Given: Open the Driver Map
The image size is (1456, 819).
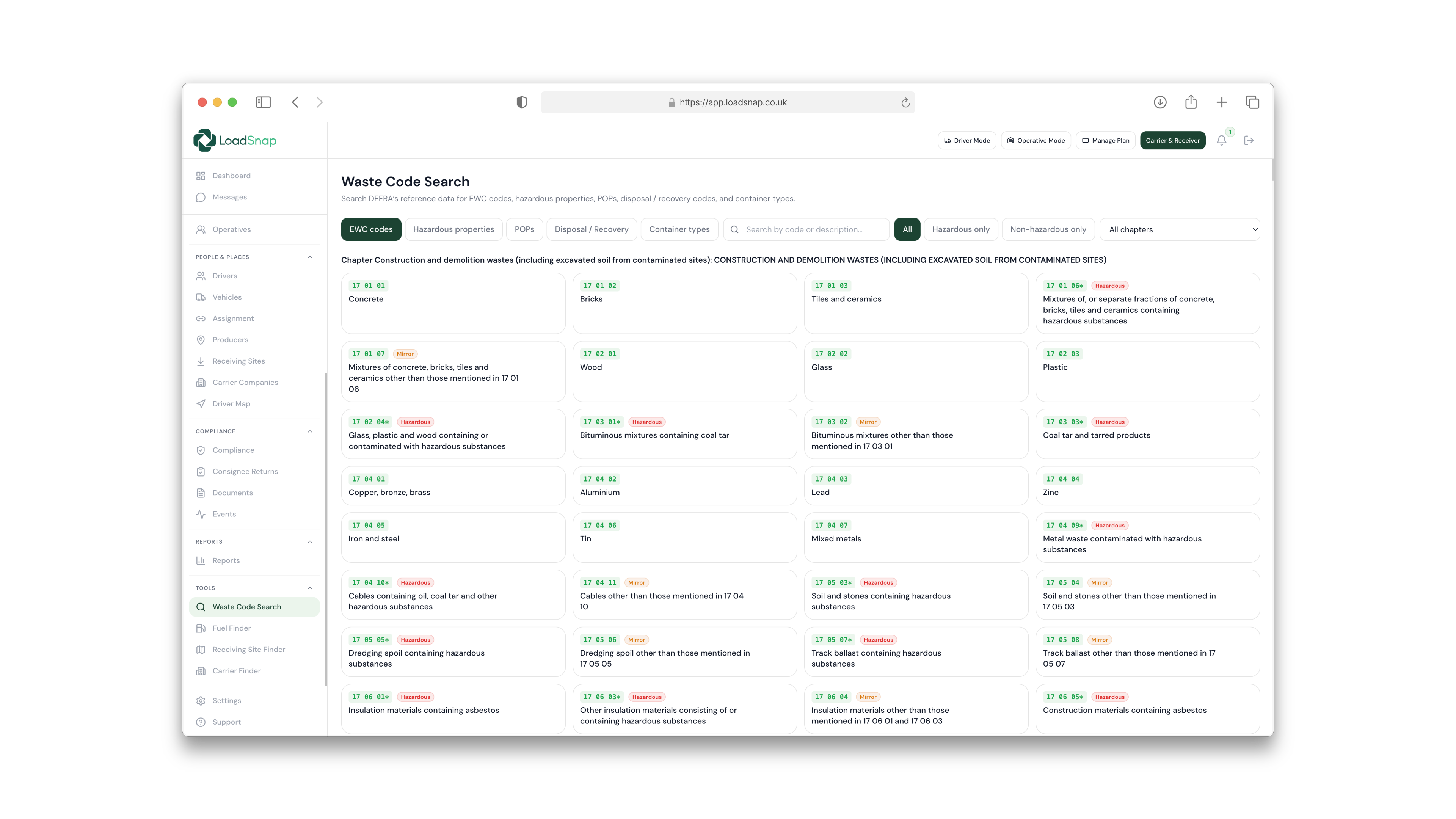Looking at the screenshot, I should pos(254,403).
